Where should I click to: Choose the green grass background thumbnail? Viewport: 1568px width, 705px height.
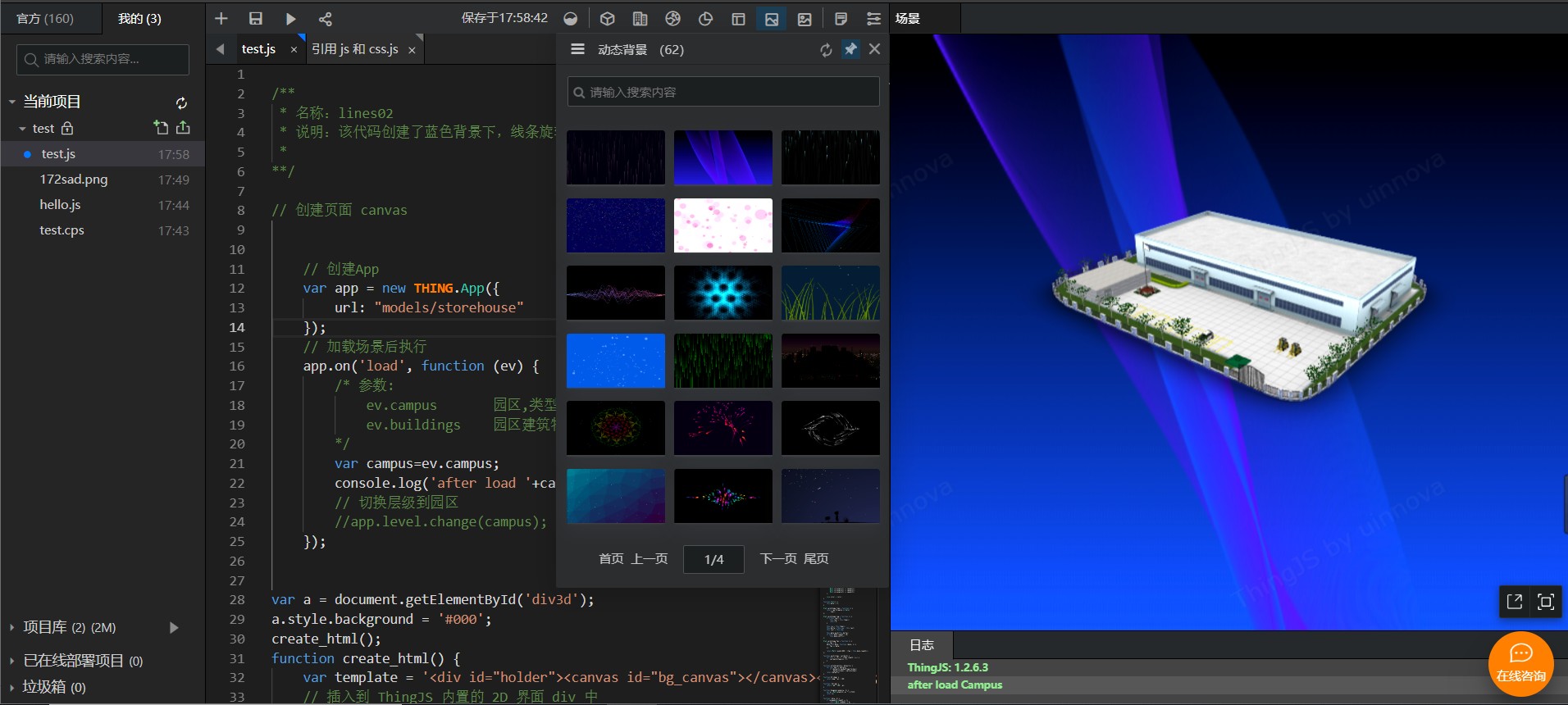point(831,293)
